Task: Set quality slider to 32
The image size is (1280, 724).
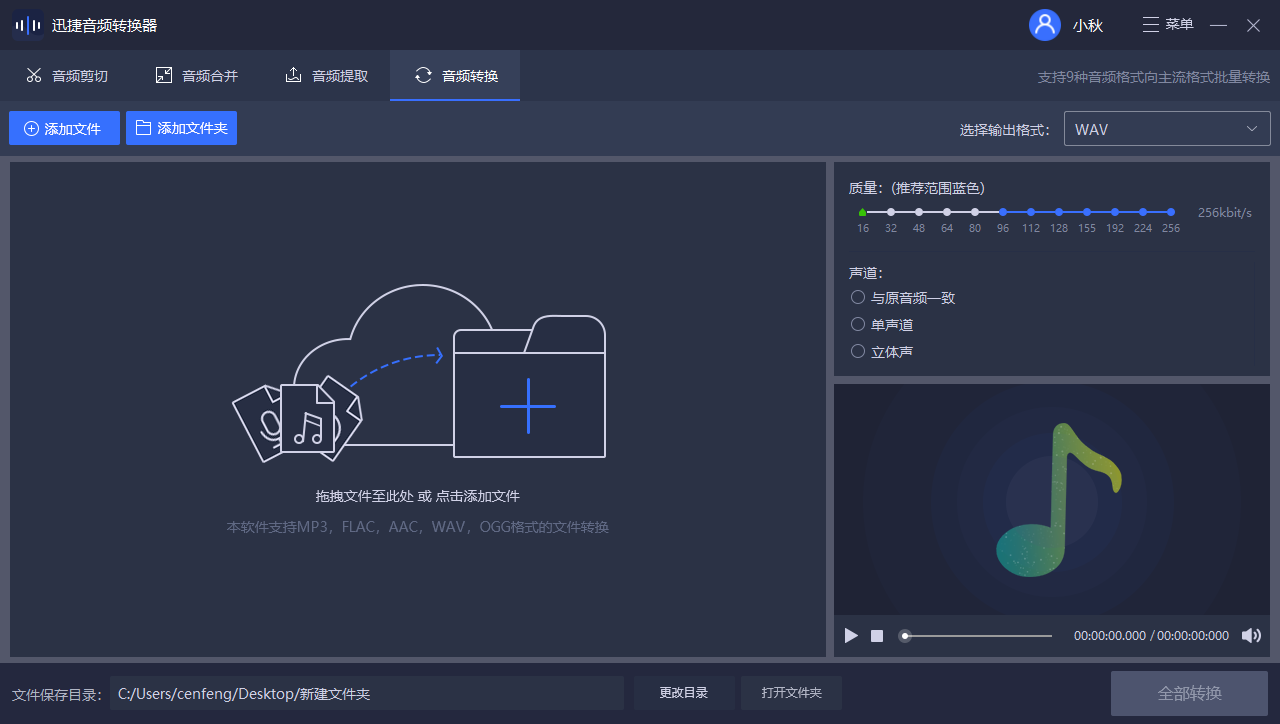Action: click(891, 212)
